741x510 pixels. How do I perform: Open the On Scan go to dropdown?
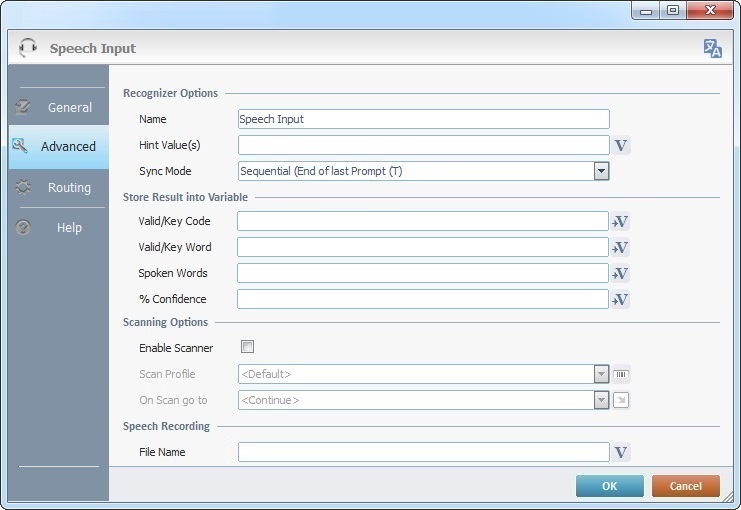pyautogui.click(x=601, y=401)
